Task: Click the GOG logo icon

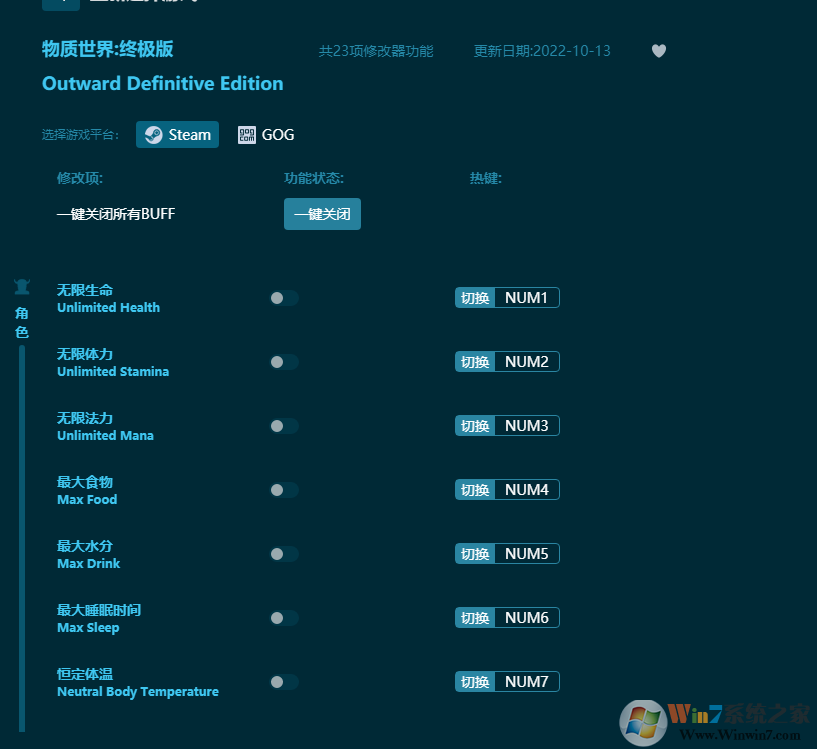Action: click(x=246, y=134)
